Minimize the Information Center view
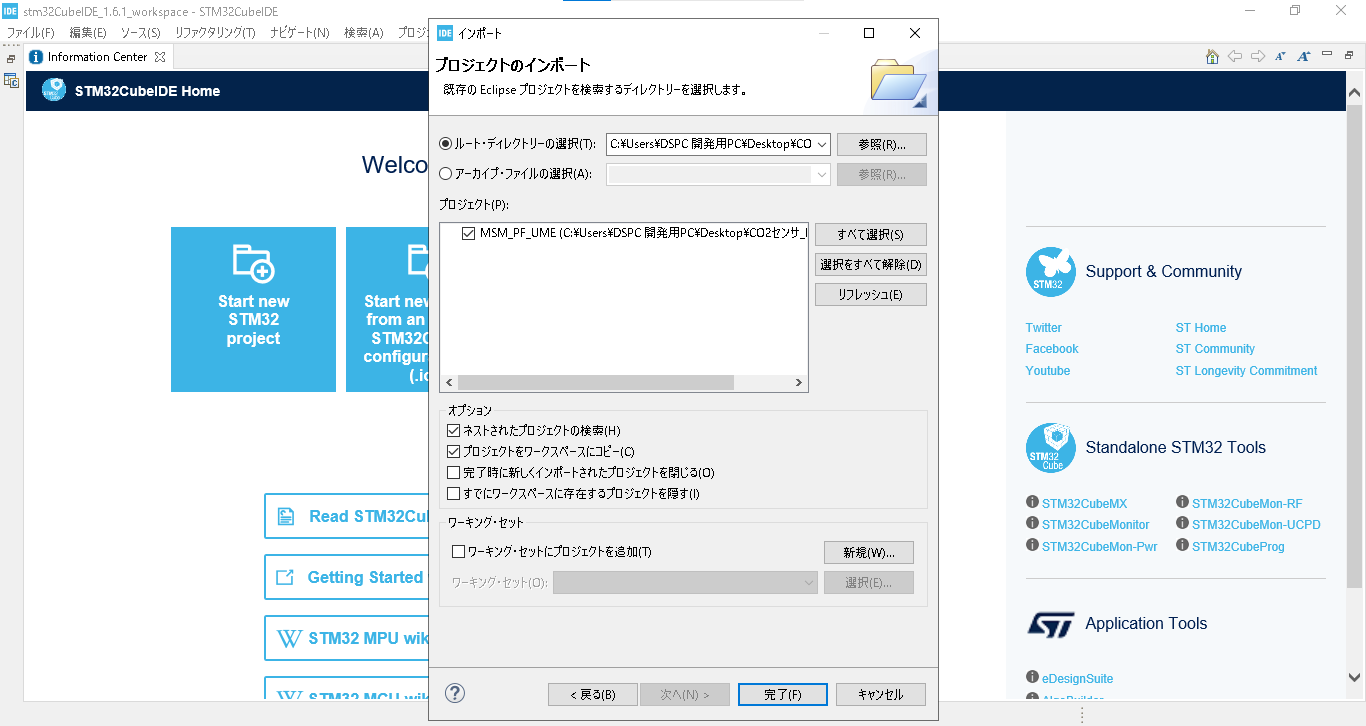The height and width of the screenshot is (726, 1366). 1327,55
